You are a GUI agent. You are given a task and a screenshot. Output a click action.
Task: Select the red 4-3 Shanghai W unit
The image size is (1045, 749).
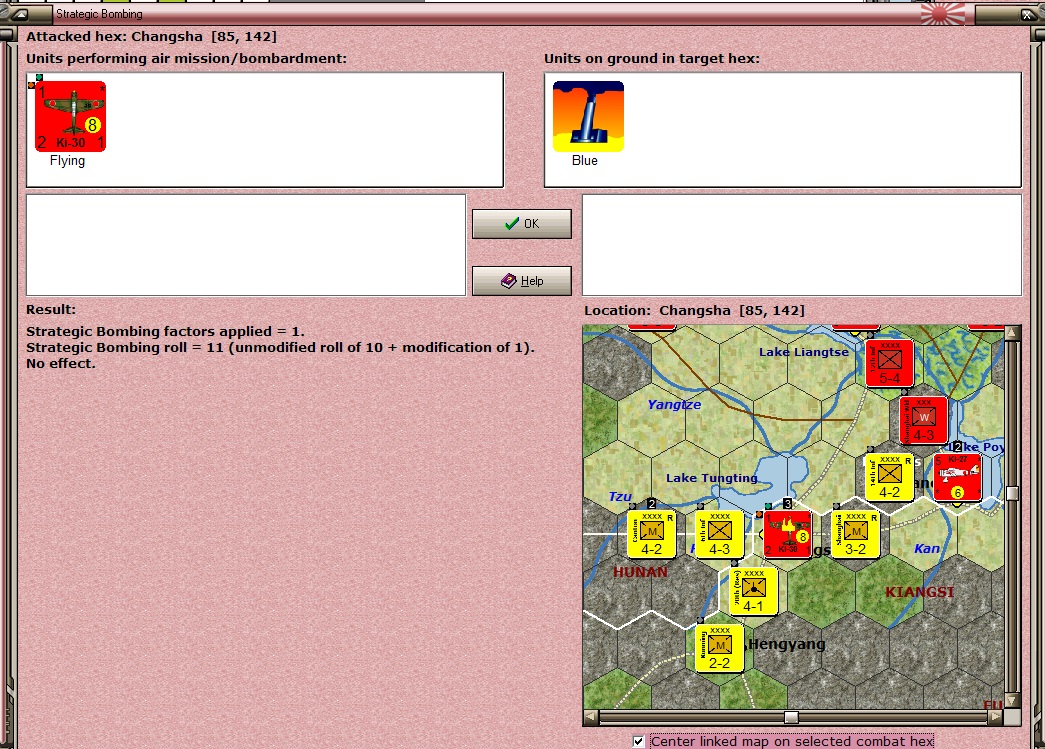click(x=923, y=420)
